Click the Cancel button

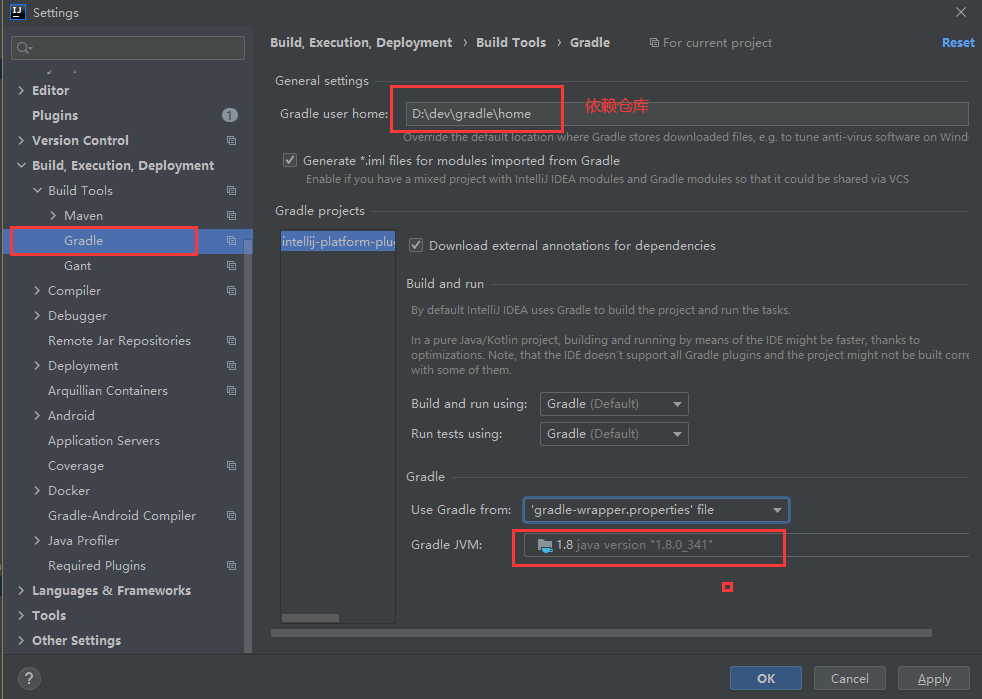[x=849, y=678]
